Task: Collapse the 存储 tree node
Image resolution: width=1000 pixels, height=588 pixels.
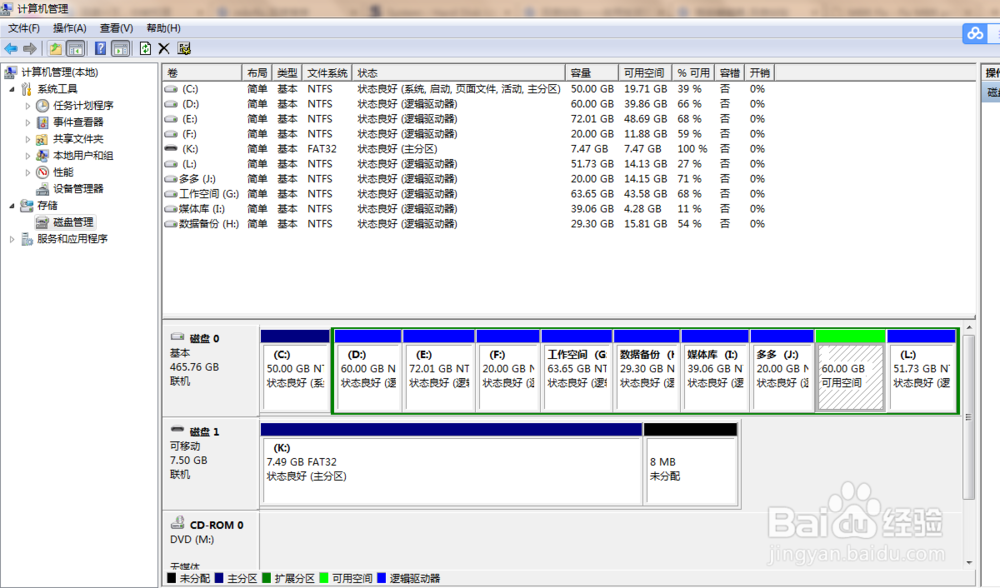Action: tap(12, 205)
